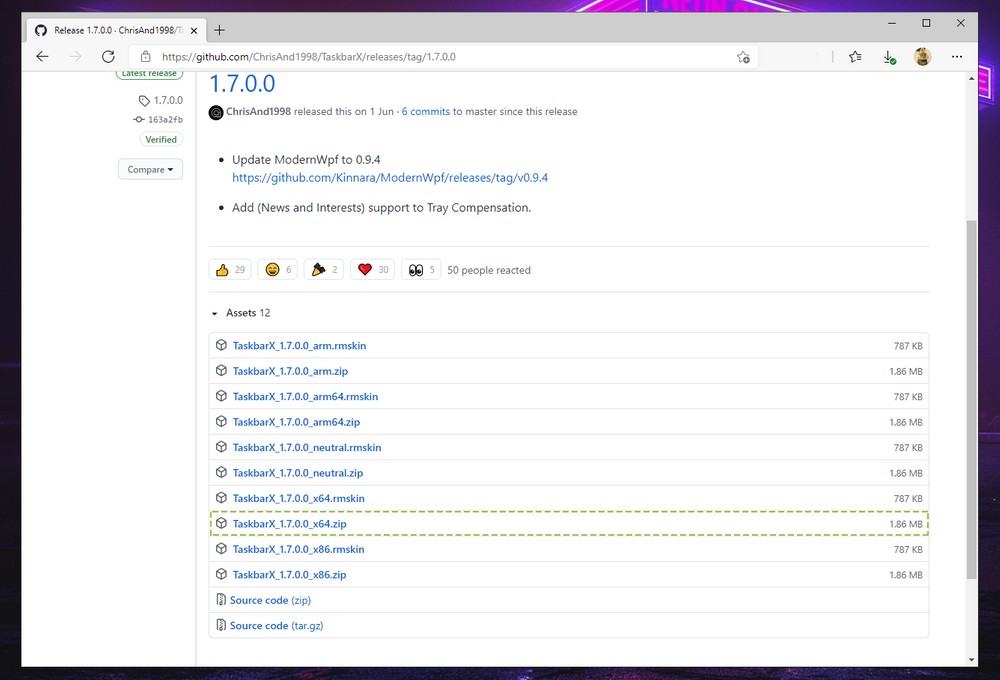Image resolution: width=1000 pixels, height=680 pixels.
Task: Open a new browser tab with the plus button
Action: [219, 30]
